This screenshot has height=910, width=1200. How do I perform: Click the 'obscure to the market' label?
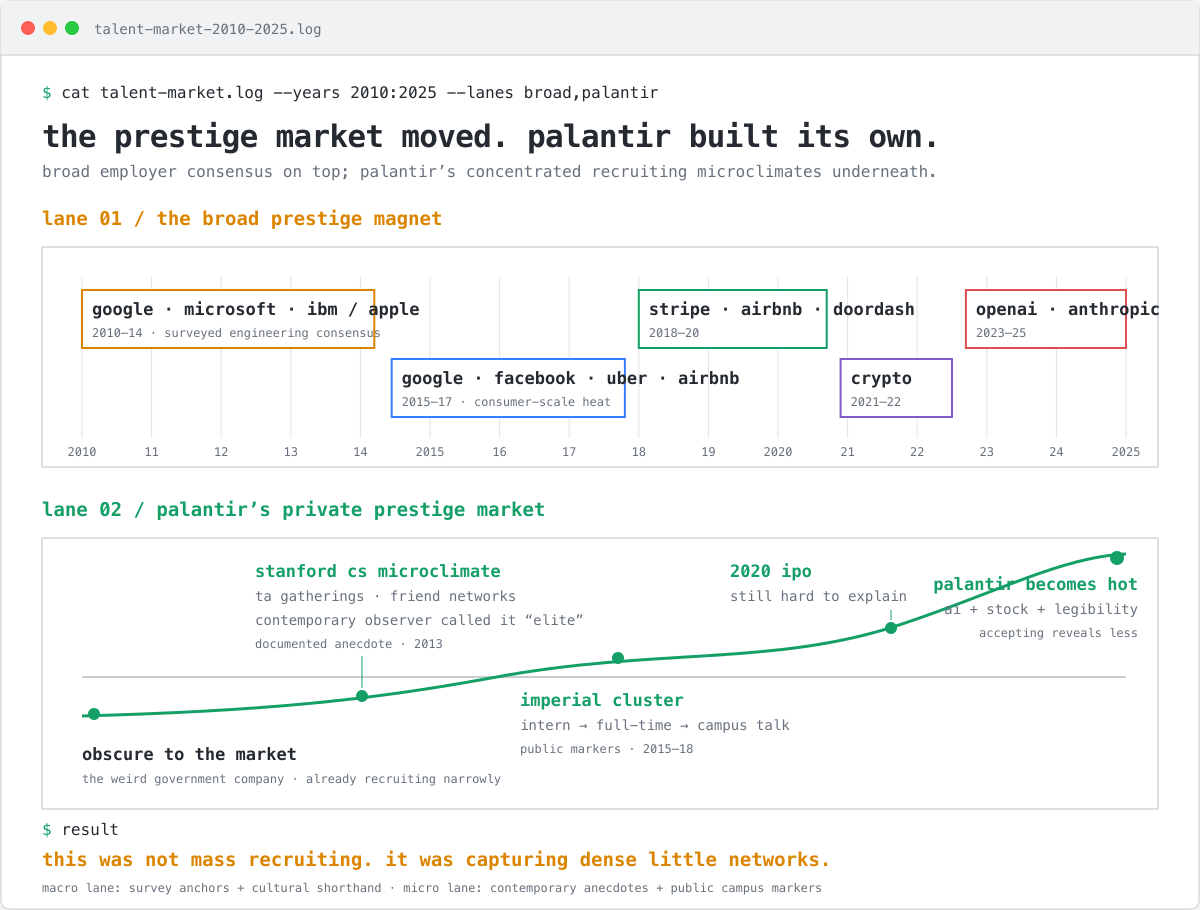click(x=189, y=754)
